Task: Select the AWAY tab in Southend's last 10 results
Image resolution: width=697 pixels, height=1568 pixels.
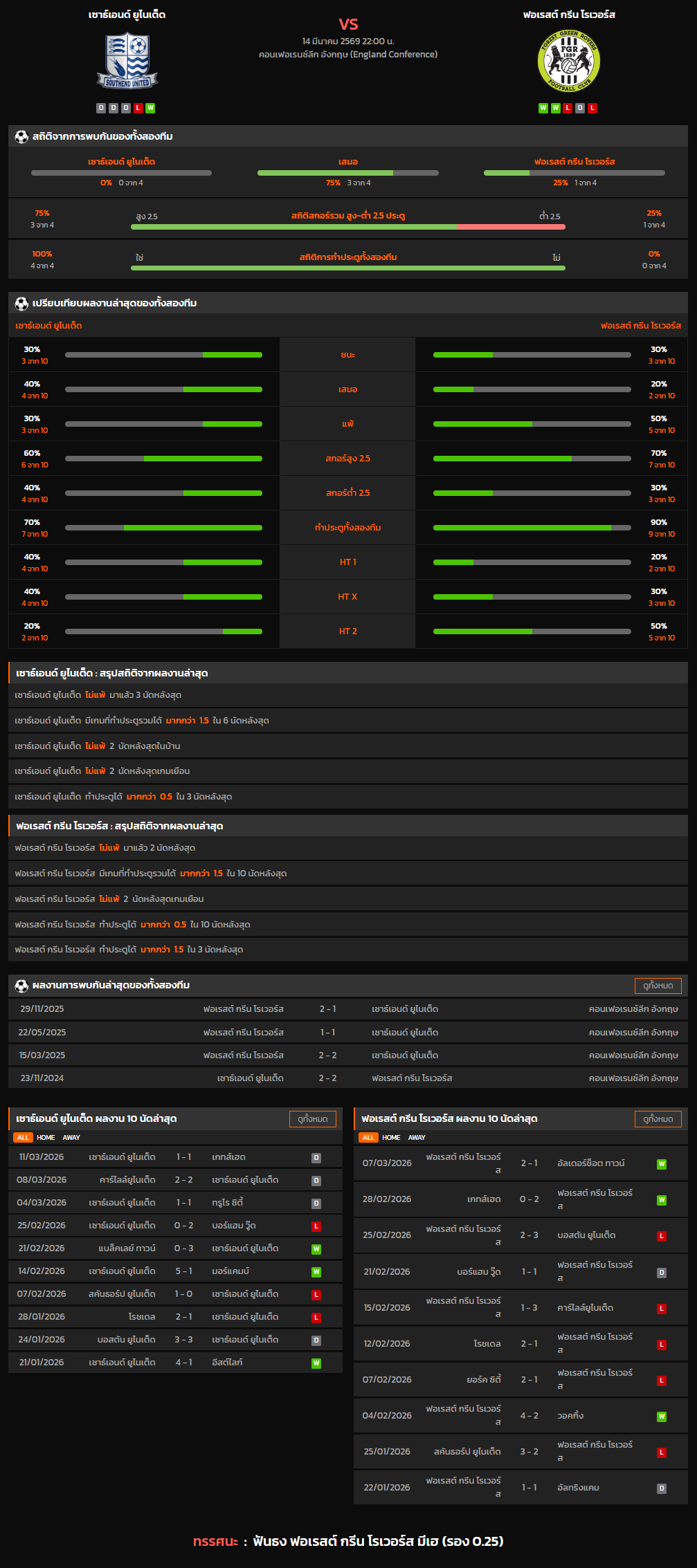Action: [x=71, y=1138]
